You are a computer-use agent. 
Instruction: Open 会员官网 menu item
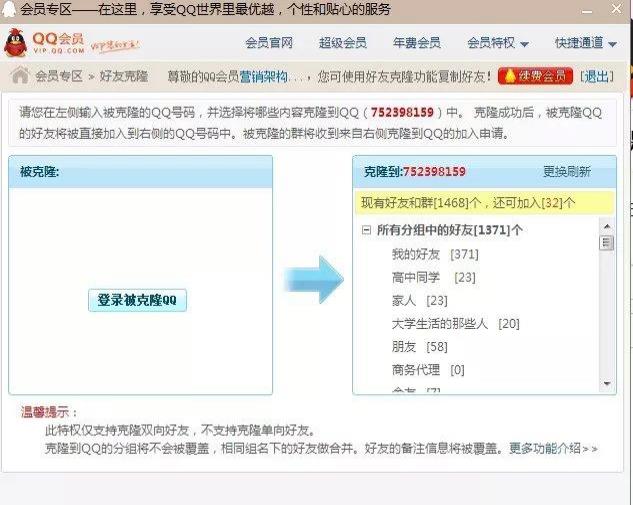(x=269, y=43)
